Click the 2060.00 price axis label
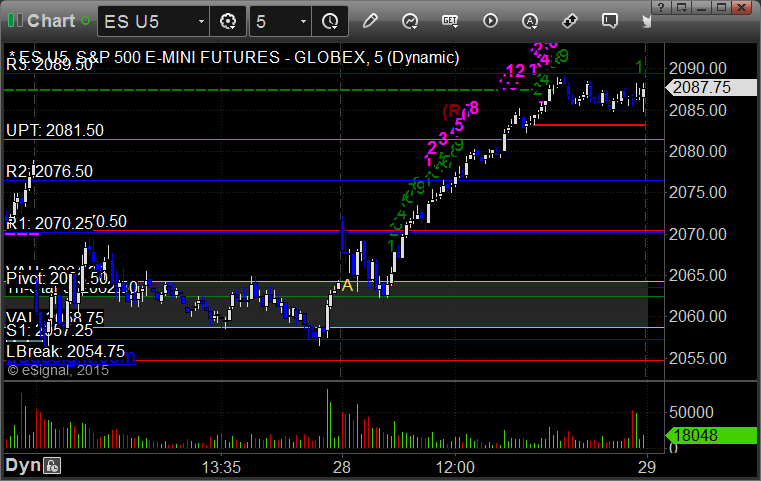The image size is (761, 481). coord(697,316)
